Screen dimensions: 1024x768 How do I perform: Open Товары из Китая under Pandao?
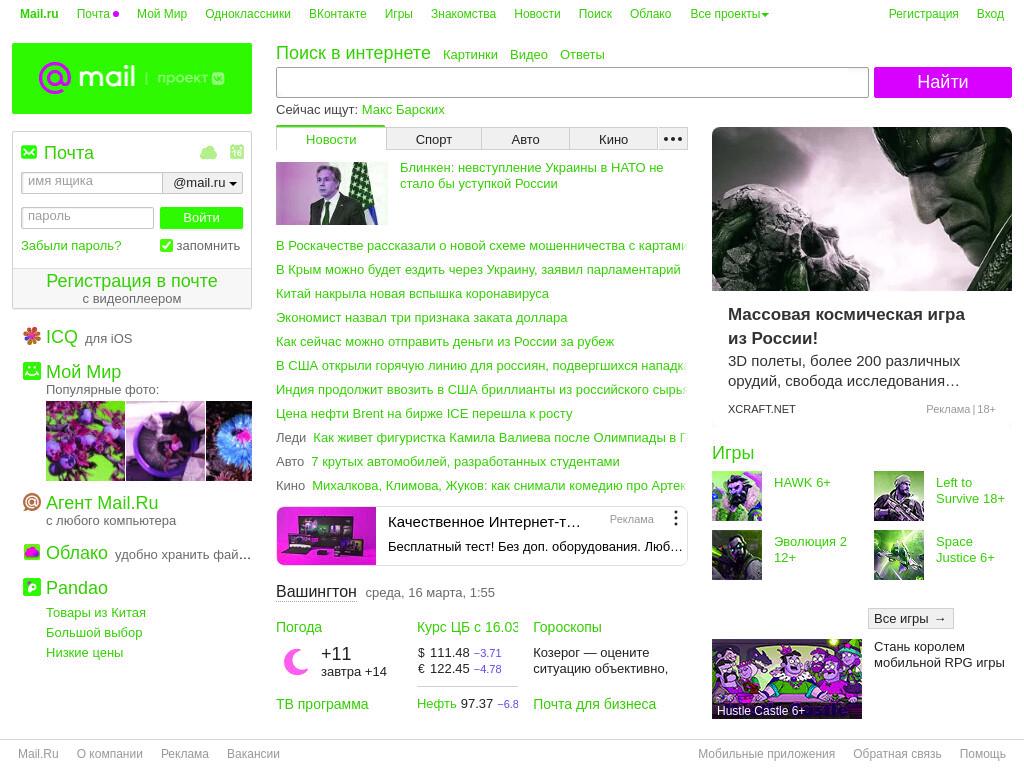click(x=95, y=613)
